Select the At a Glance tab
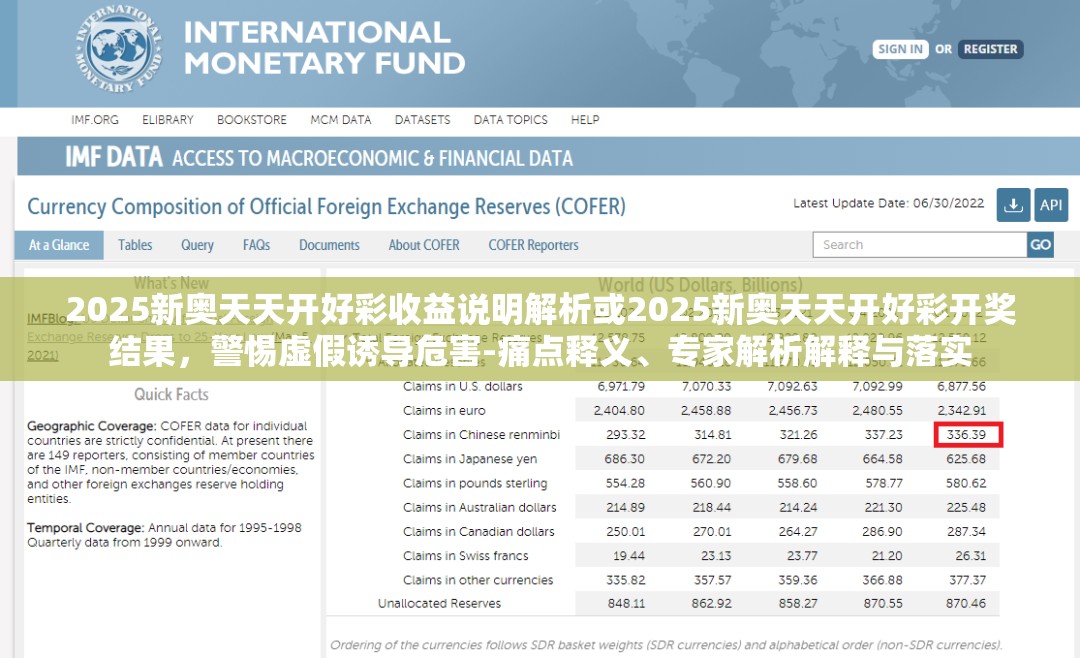The height and width of the screenshot is (658, 1080). coord(59,245)
